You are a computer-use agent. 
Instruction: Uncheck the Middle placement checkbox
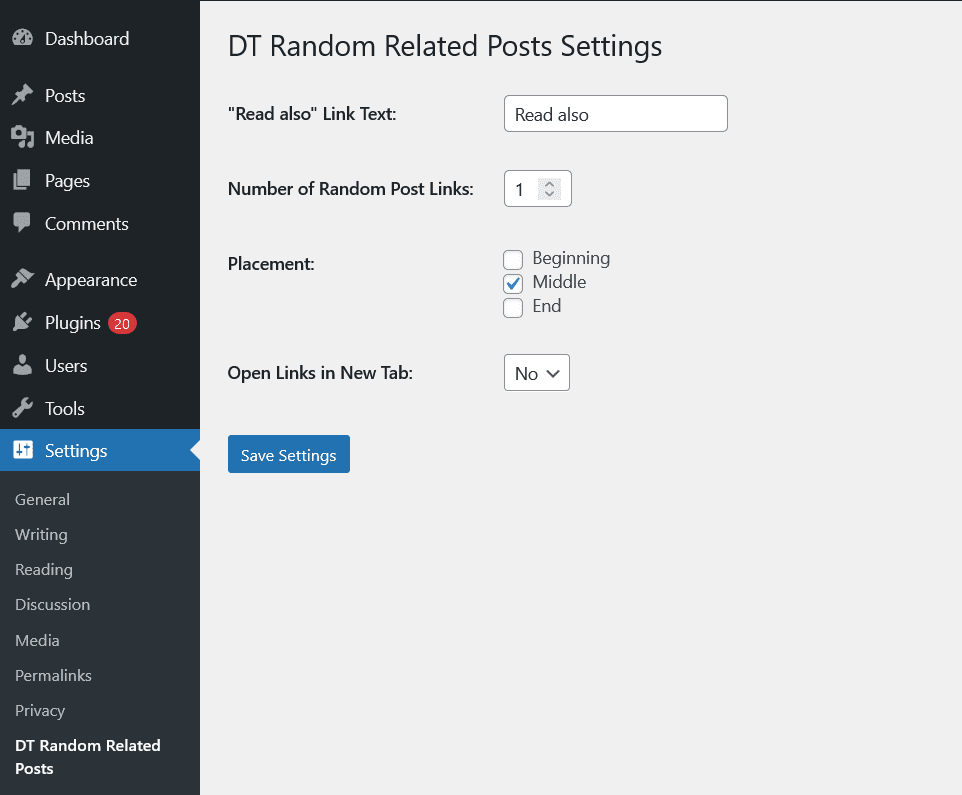513,284
